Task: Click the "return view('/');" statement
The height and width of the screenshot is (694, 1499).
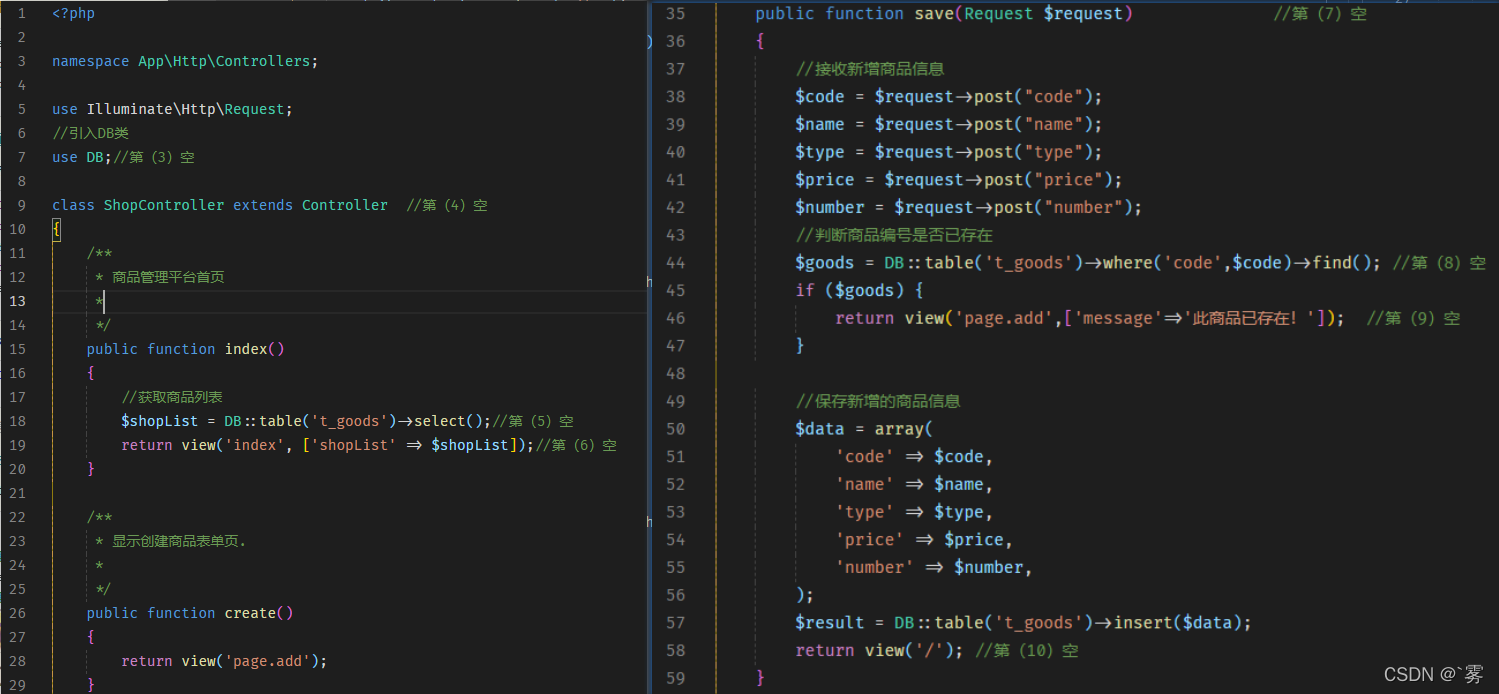Action: pyautogui.click(x=880, y=650)
